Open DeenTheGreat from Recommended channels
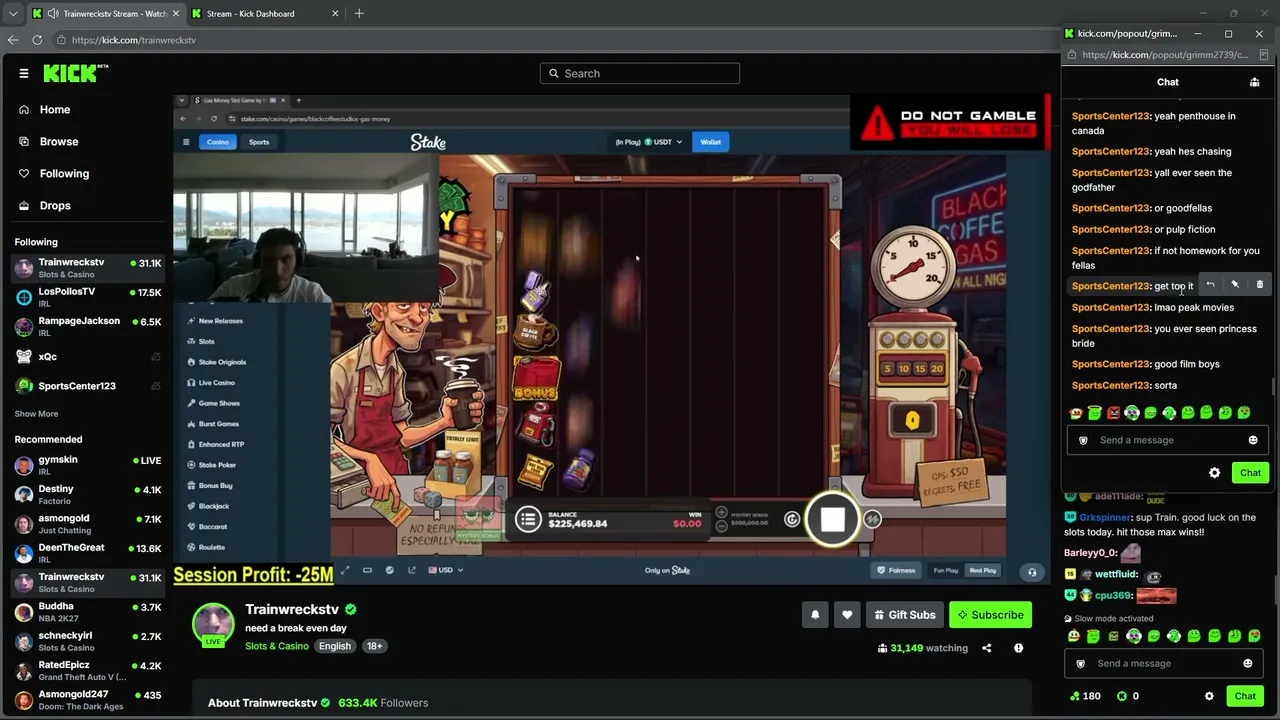1280x720 pixels. pos(87,553)
